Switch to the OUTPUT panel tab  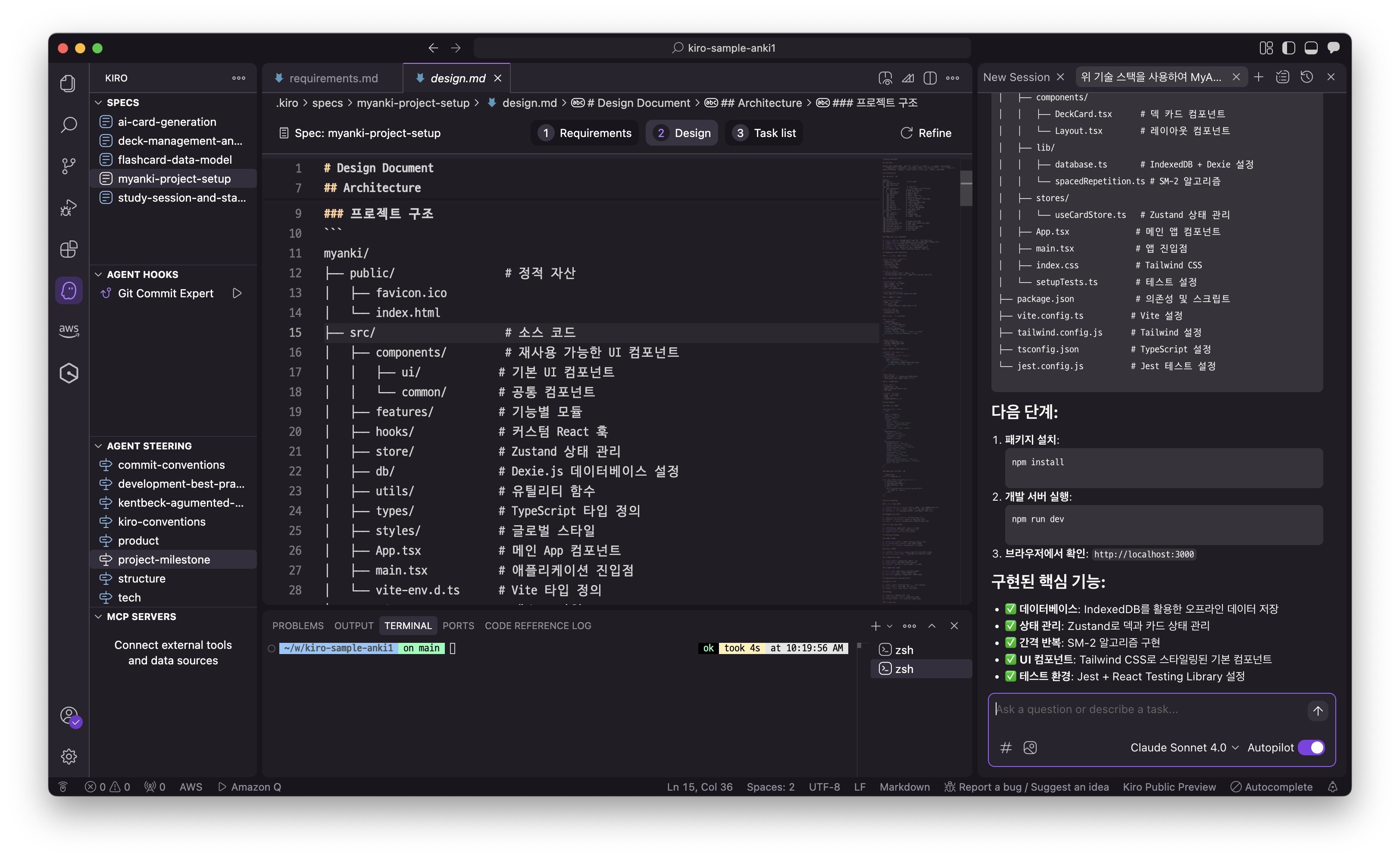click(353, 626)
